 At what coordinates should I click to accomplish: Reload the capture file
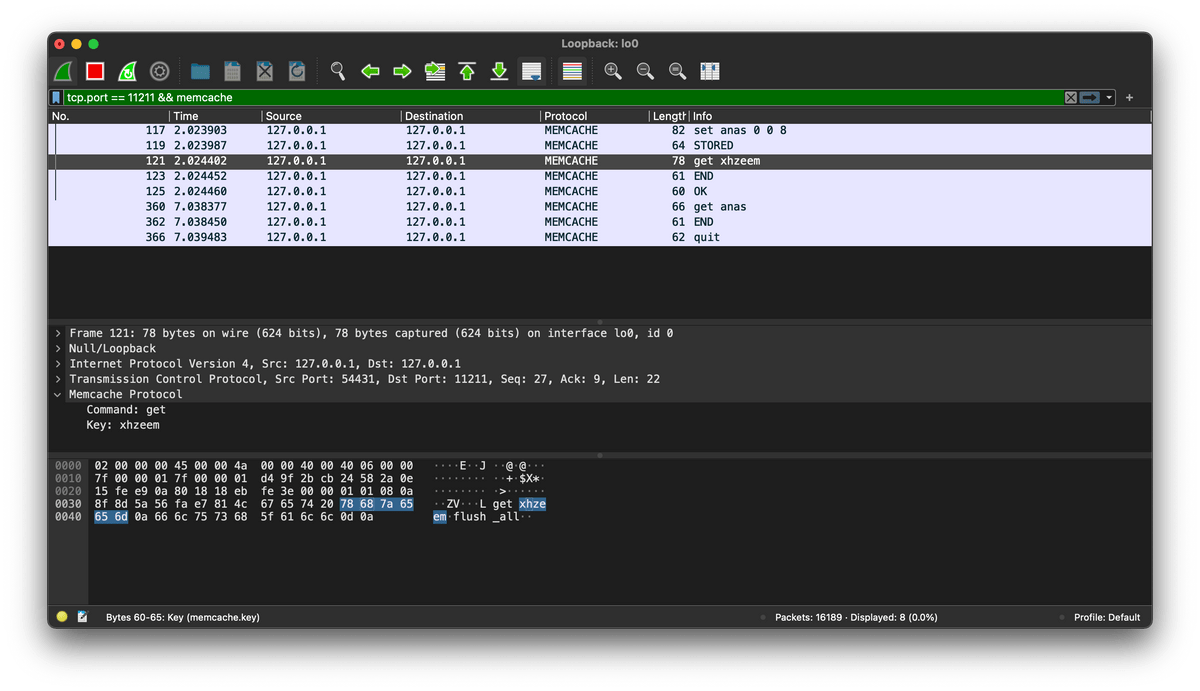(x=297, y=71)
